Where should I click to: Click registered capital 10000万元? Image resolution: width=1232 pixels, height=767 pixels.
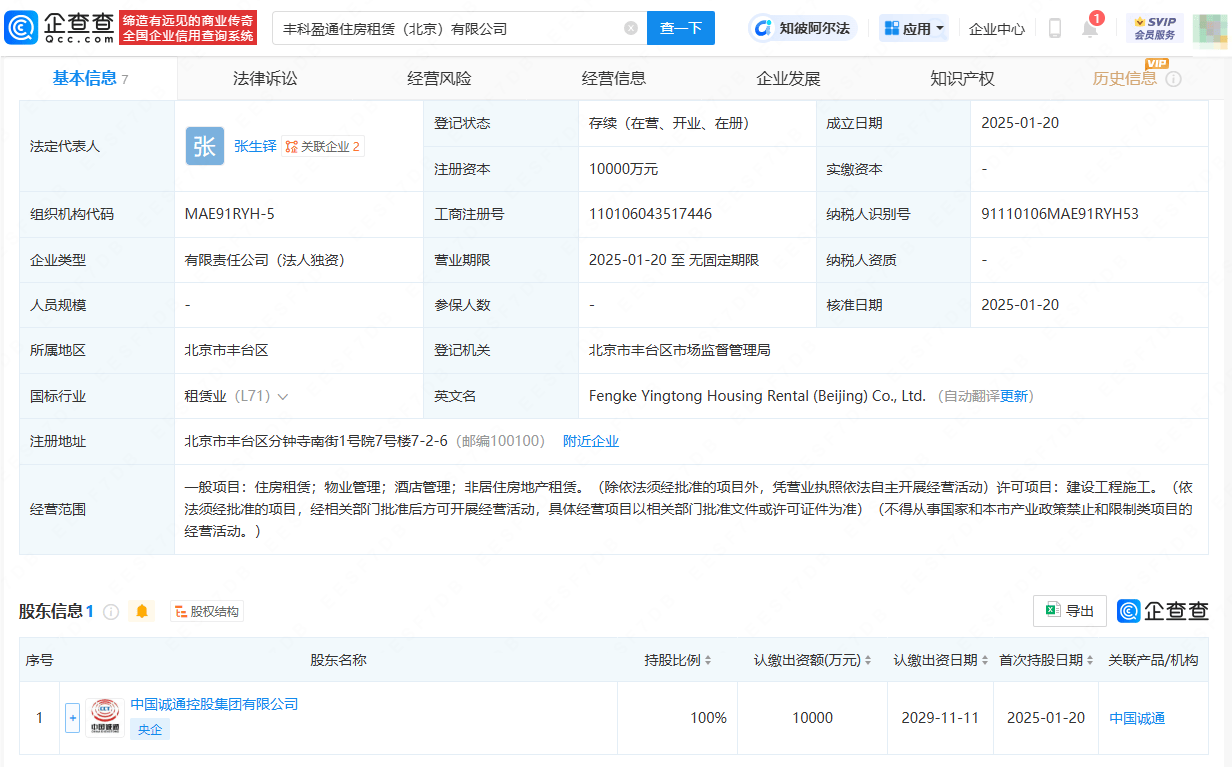coord(624,169)
